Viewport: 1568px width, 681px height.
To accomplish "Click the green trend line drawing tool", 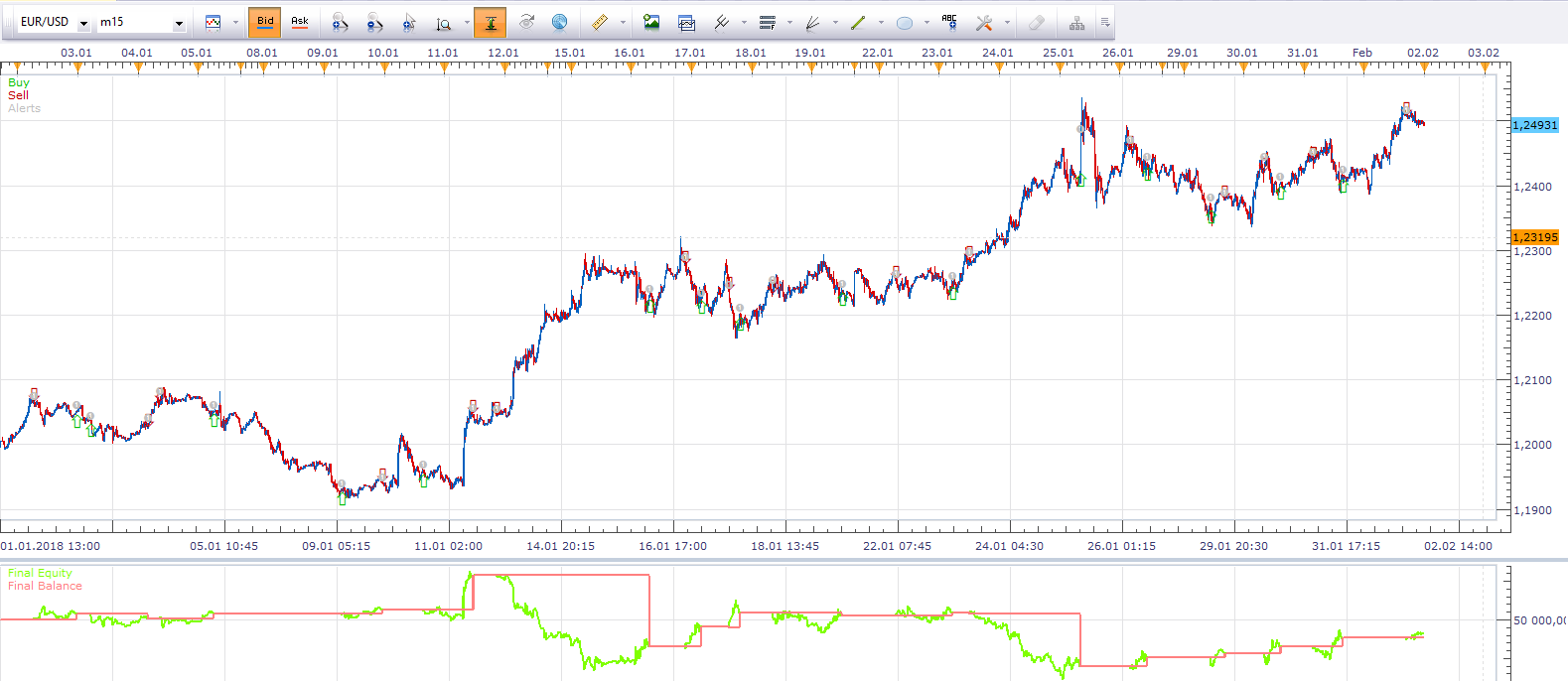I will click(858, 22).
